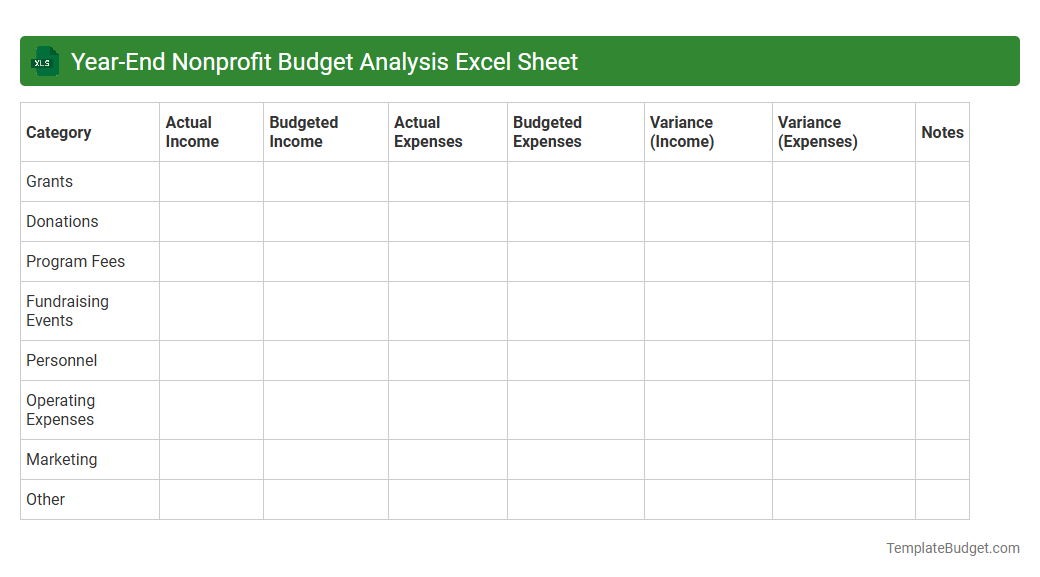
Task: Click the Donations row label
Action: click(62, 221)
